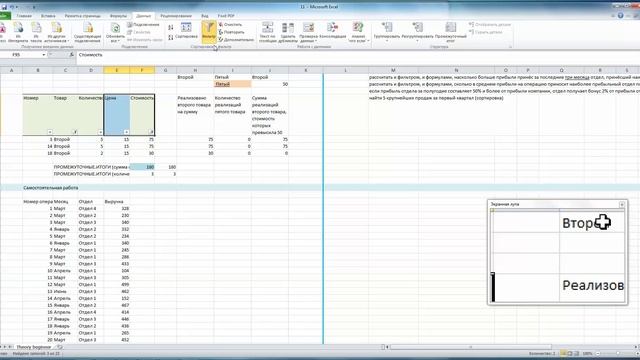The height and width of the screenshot is (360, 640).
Task: Open Connections (Подключения) in ribbon
Action: pyautogui.click(x=143, y=25)
